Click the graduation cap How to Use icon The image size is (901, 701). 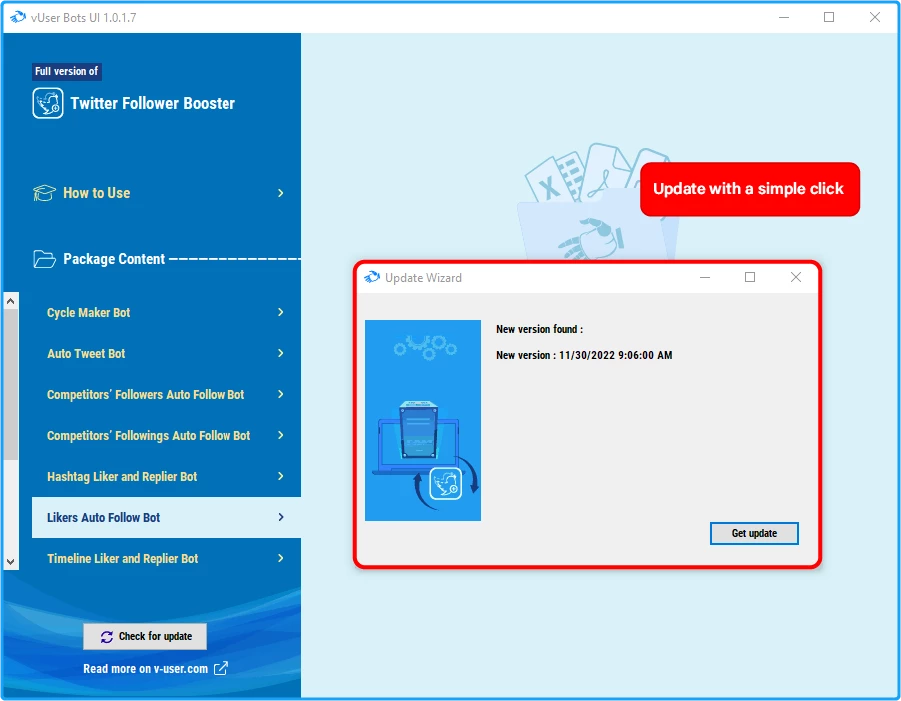tap(44, 193)
